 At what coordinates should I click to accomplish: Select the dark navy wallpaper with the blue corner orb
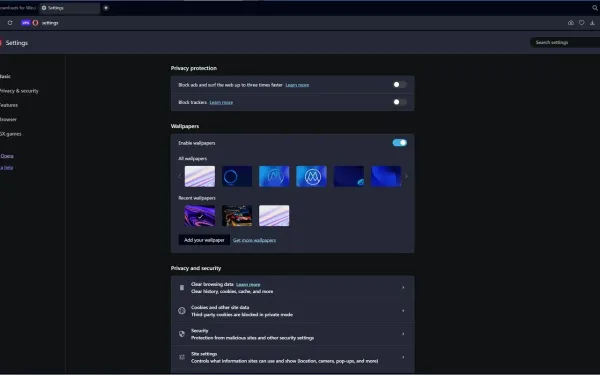click(x=349, y=176)
